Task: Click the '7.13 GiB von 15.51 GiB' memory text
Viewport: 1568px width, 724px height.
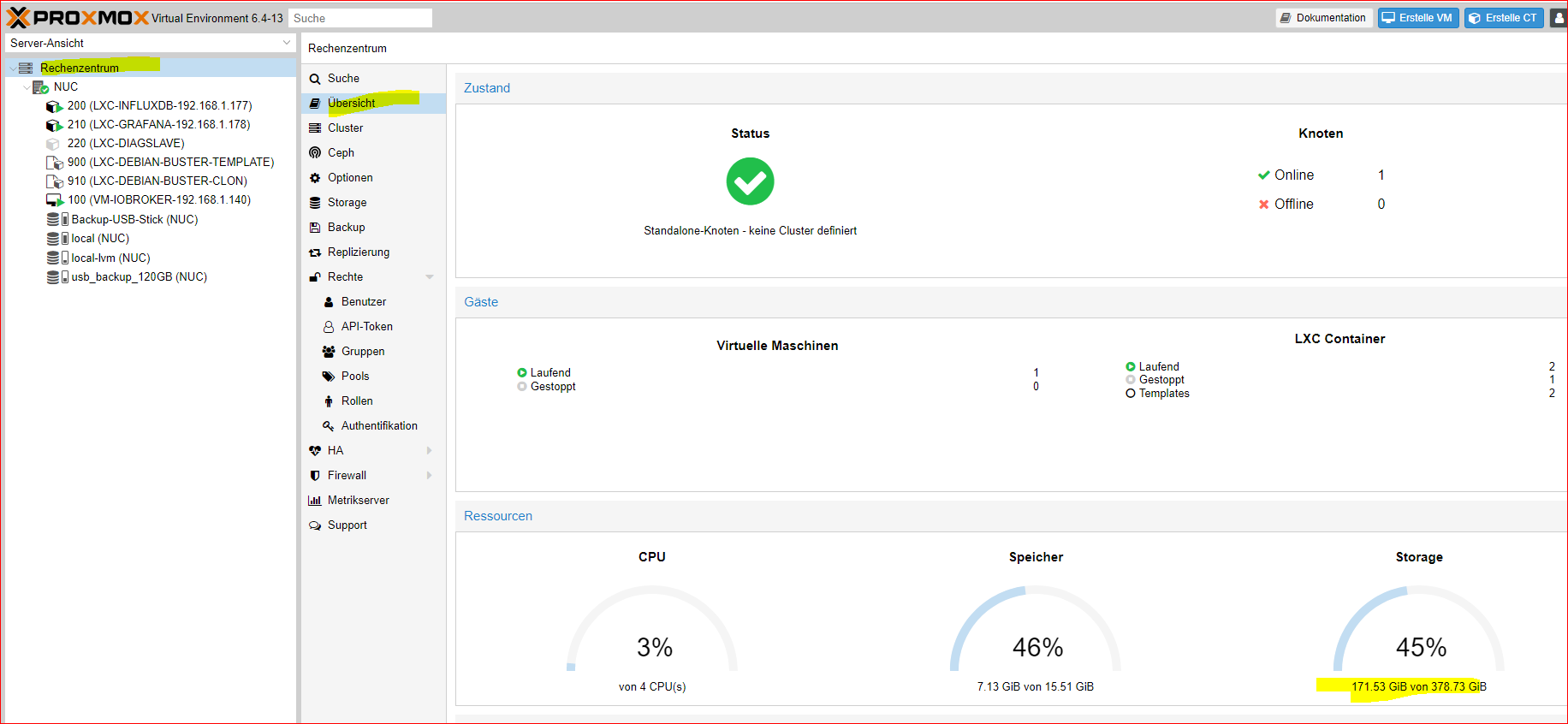Action: (1036, 687)
